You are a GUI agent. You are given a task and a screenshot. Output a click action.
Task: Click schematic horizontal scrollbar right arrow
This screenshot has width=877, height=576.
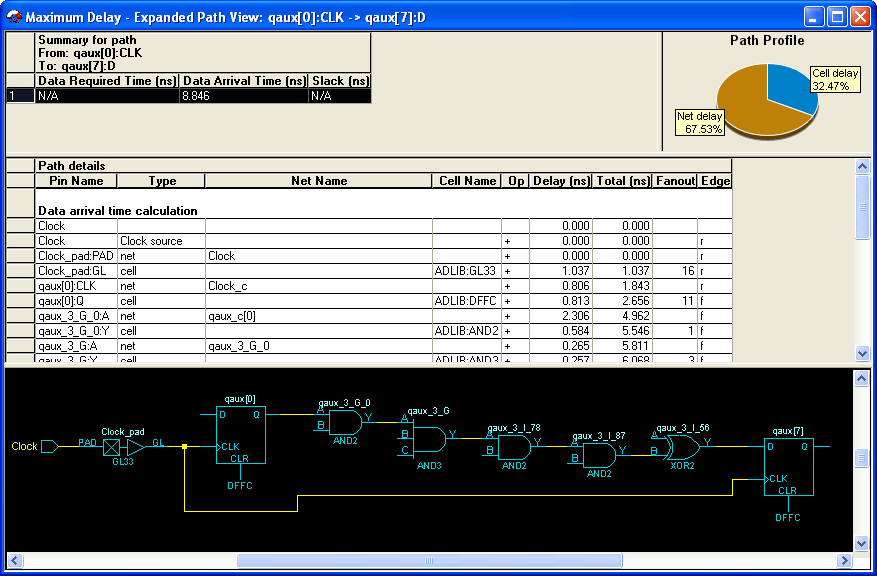click(x=844, y=560)
